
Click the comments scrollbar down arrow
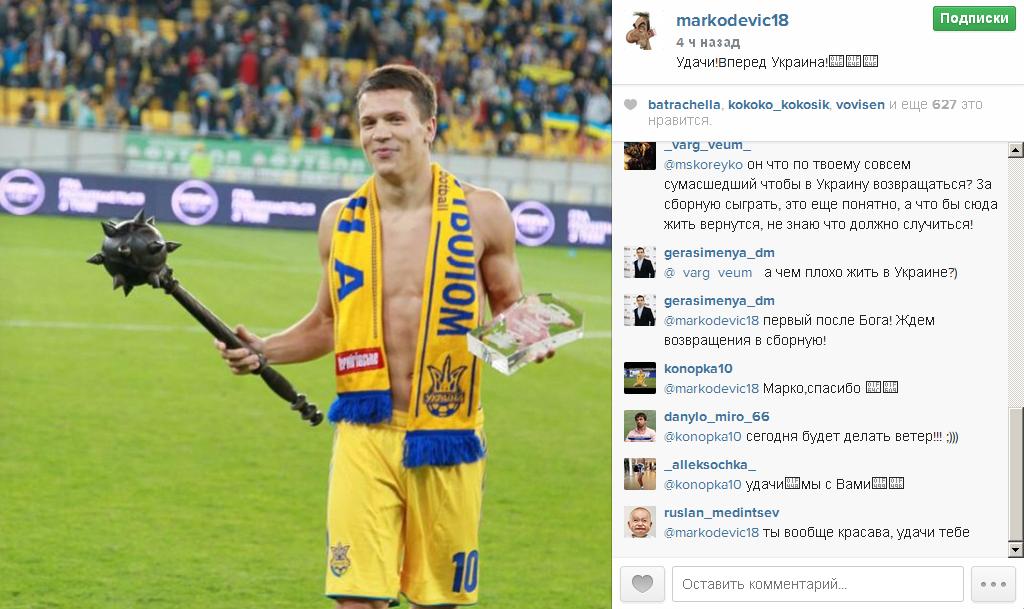(1016, 550)
